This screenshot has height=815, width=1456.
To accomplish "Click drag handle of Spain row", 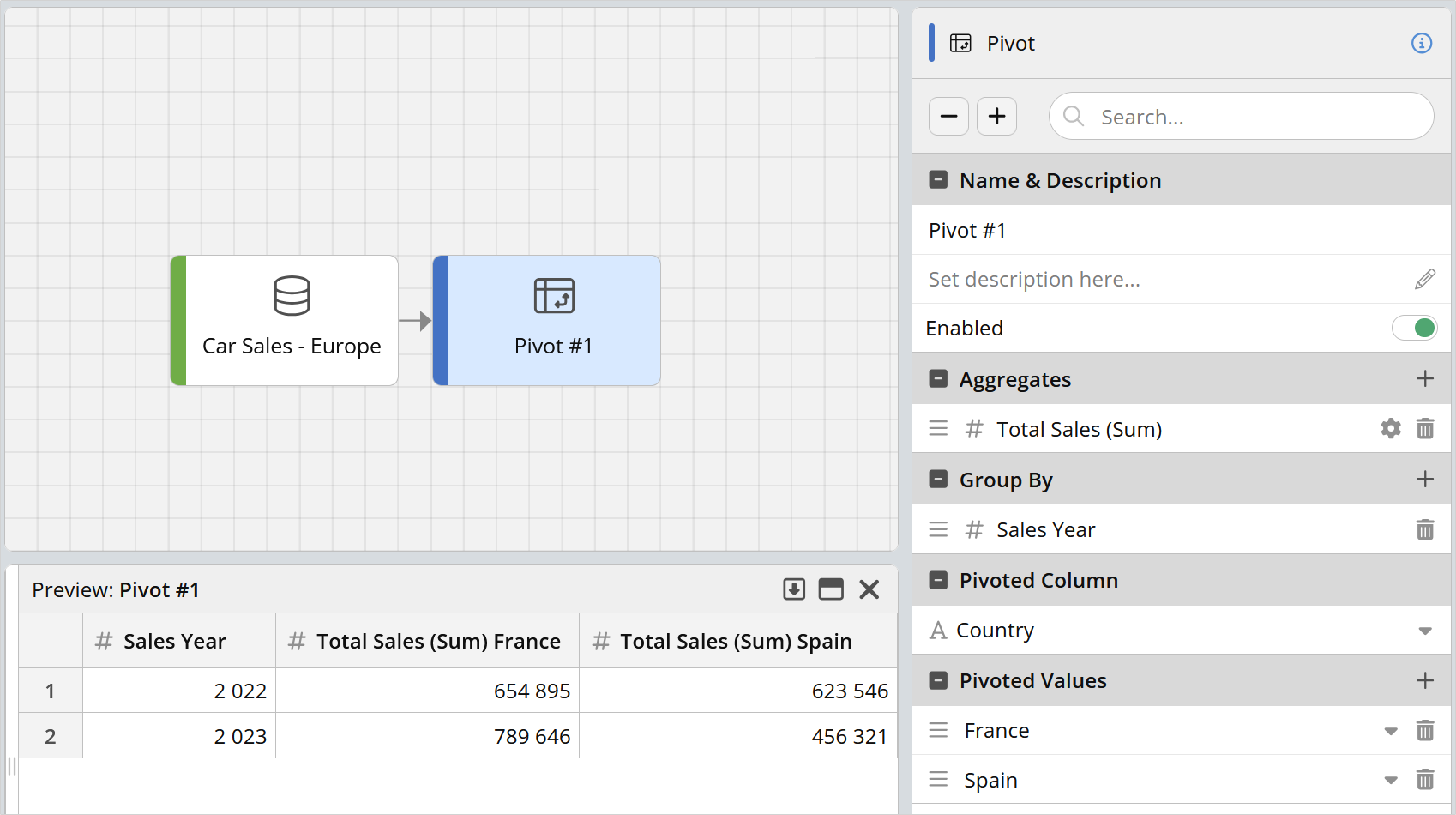I will point(938,779).
